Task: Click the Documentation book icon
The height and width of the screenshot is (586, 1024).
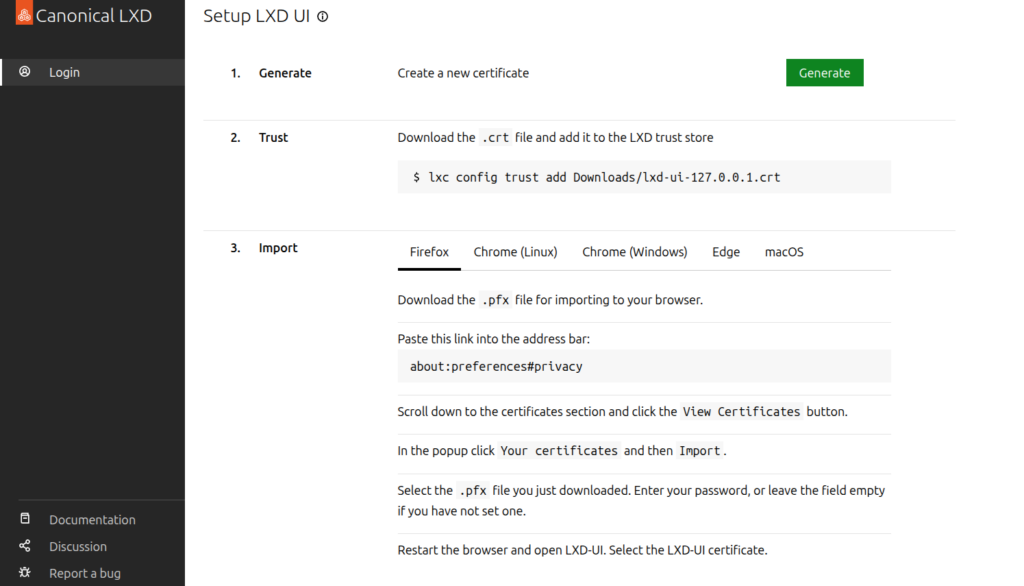Action: coord(25,519)
